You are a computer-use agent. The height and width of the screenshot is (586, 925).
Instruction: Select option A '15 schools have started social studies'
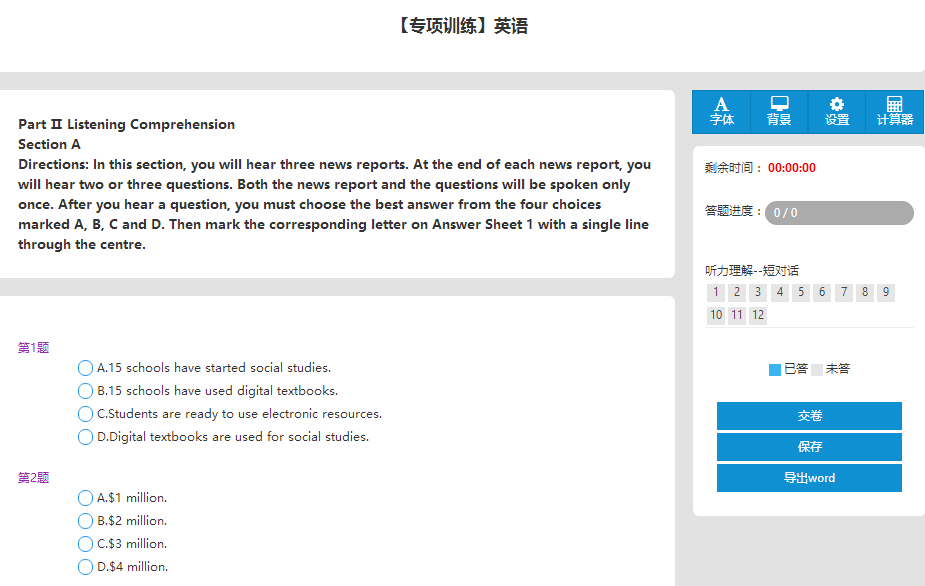[85, 368]
